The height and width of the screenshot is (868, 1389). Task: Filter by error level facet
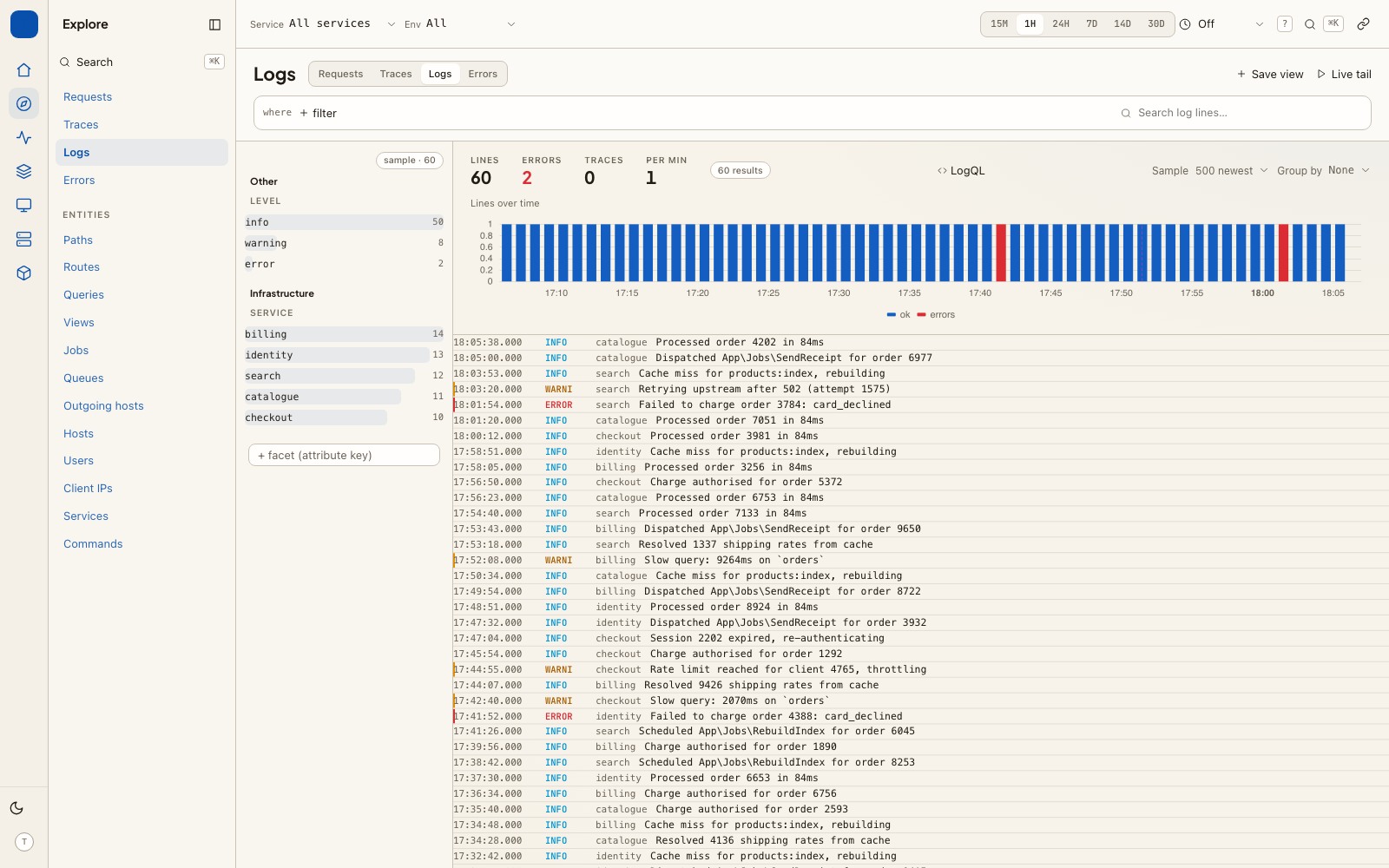344,264
